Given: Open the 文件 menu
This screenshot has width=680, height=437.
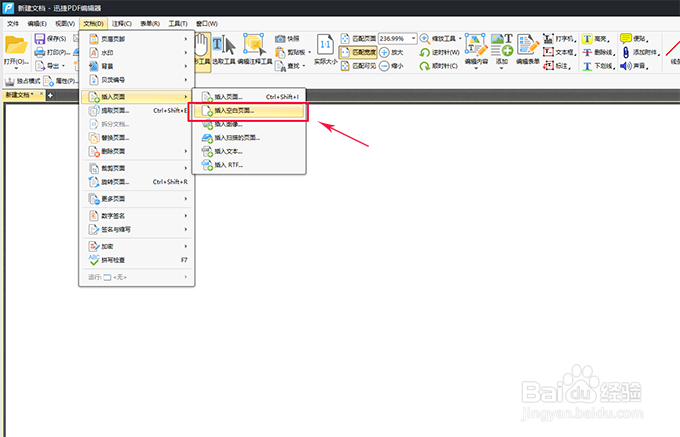Looking at the screenshot, I should point(13,23).
